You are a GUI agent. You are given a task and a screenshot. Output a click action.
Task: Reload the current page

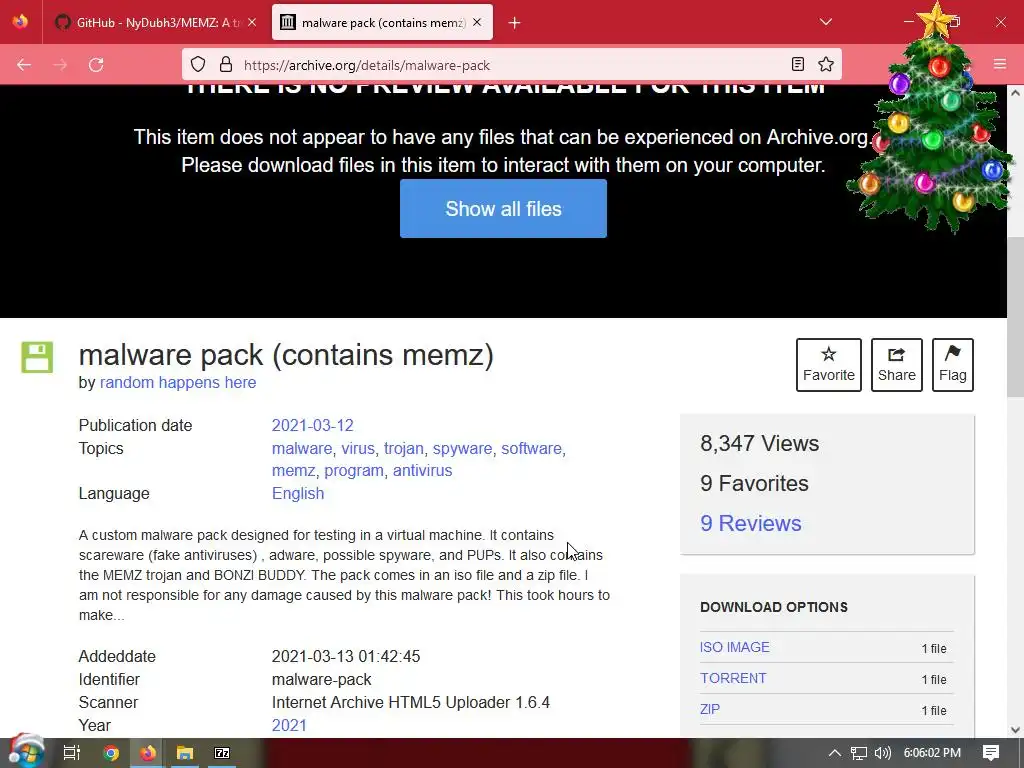(x=96, y=65)
